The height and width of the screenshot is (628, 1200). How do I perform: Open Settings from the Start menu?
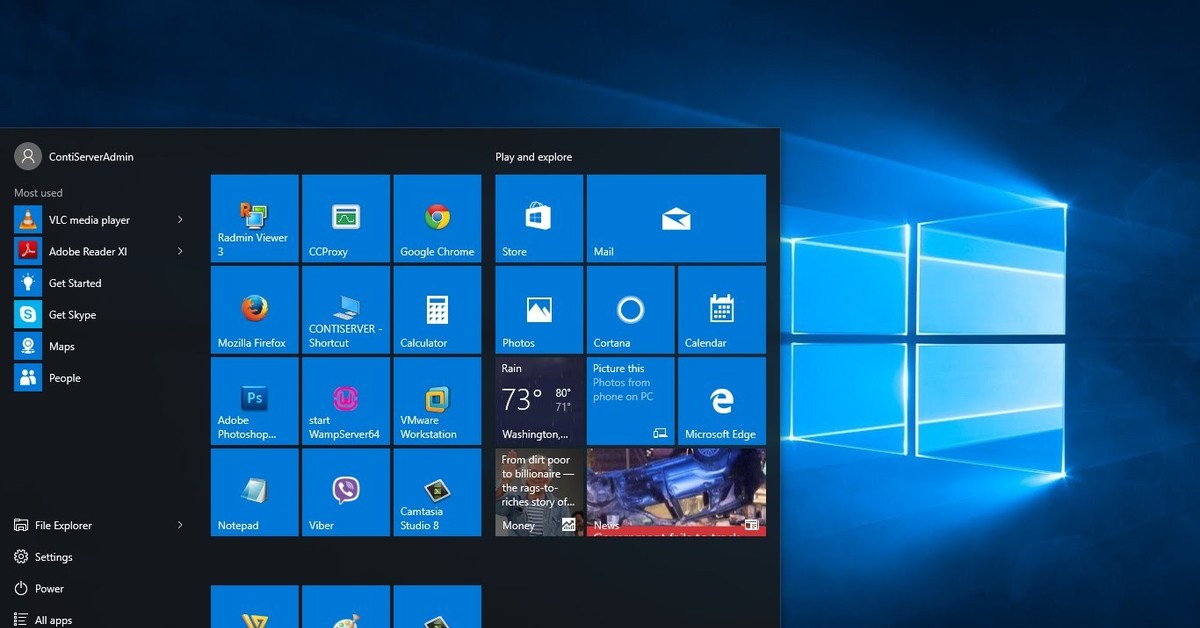(53, 557)
